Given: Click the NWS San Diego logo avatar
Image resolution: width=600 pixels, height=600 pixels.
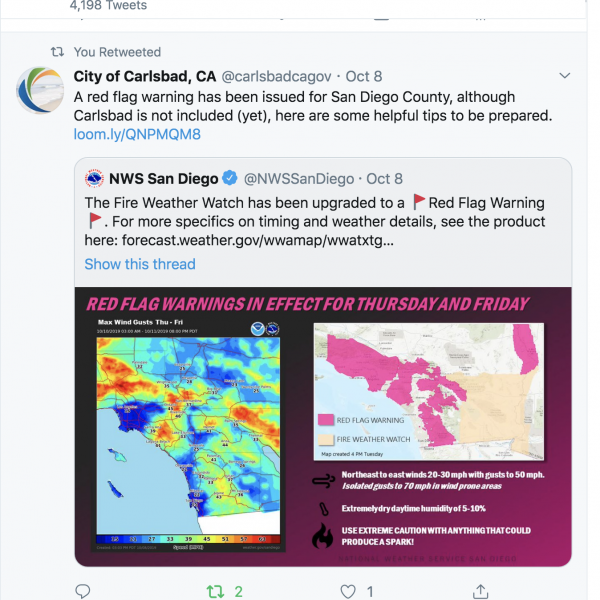Looking at the screenshot, I should [x=94, y=178].
